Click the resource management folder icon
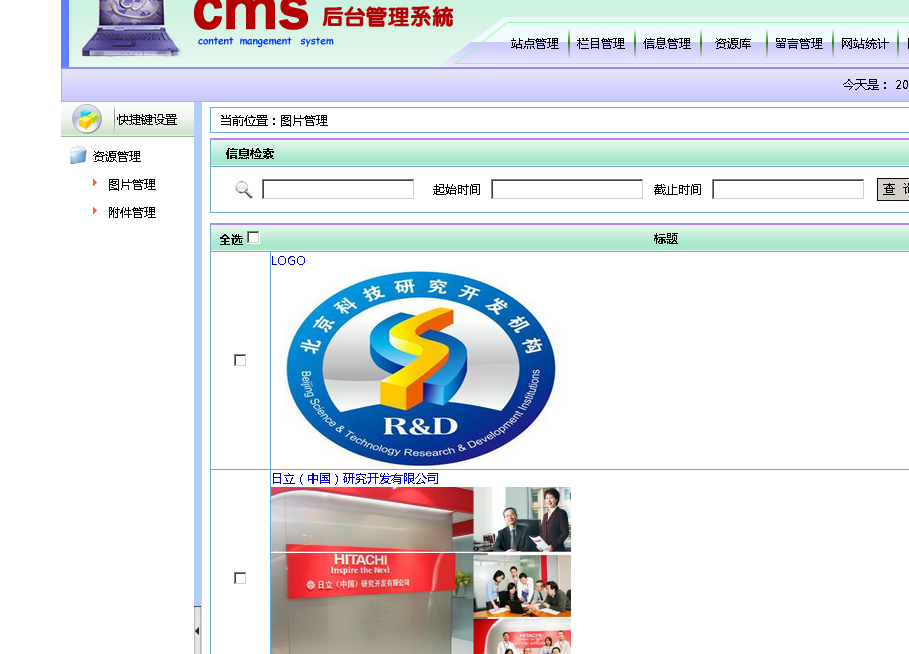This screenshot has height=654, width=909. [78, 155]
